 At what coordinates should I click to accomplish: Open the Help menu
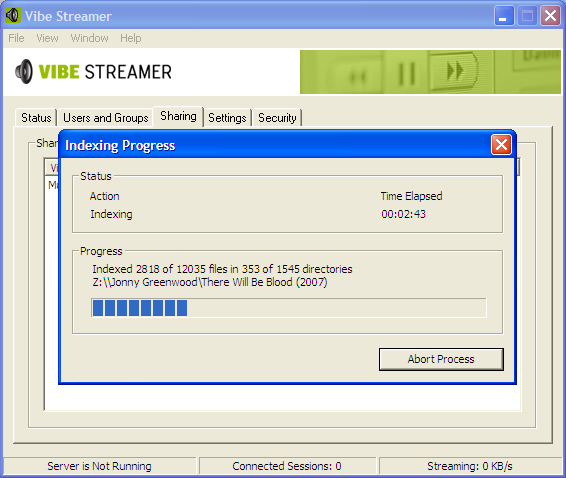pyautogui.click(x=131, y=38)
